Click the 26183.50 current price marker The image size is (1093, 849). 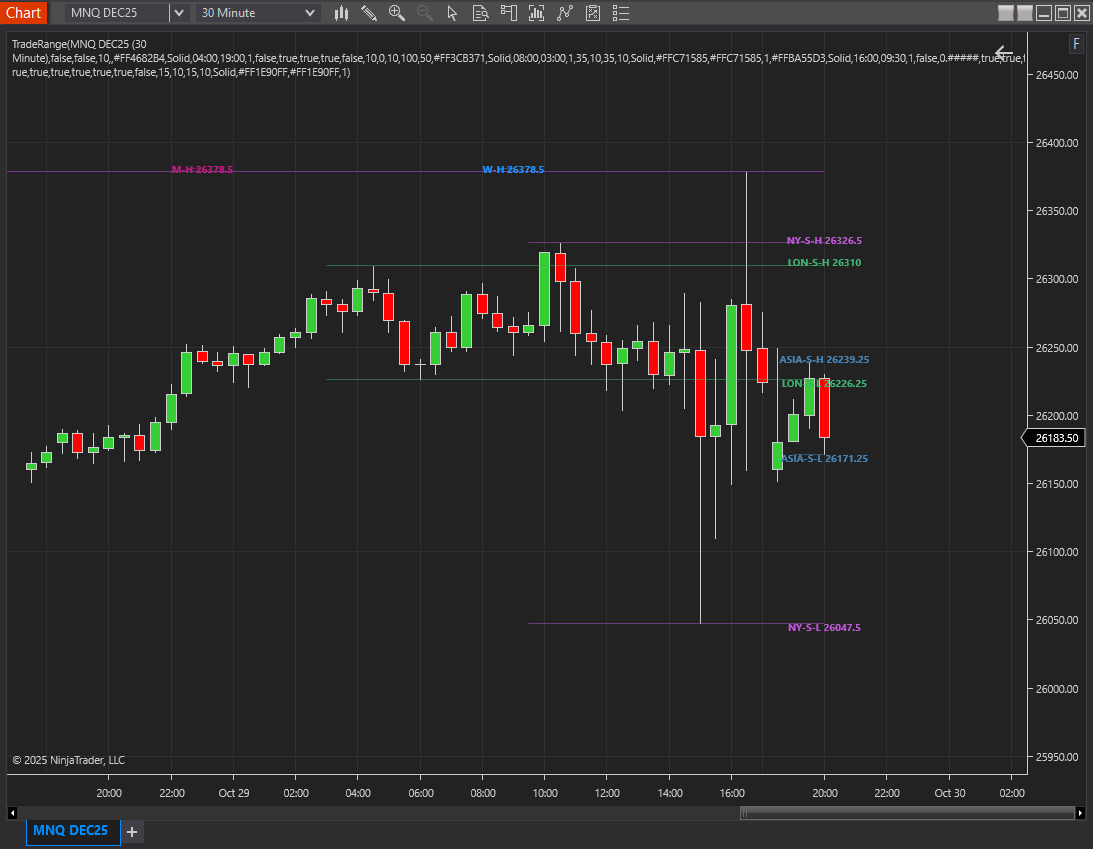click(x=1055, y=438)
